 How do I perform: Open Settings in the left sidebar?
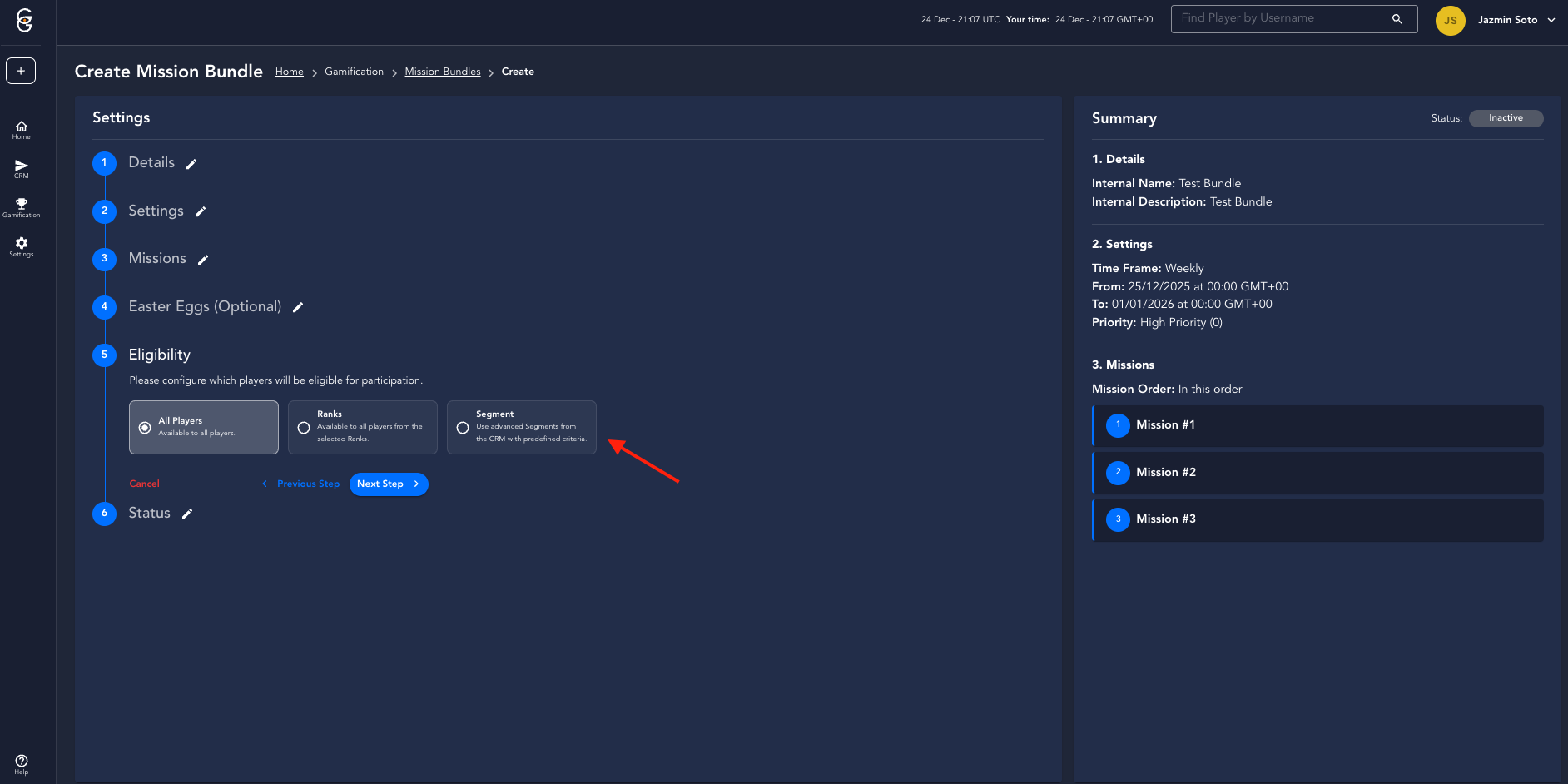tap(22, 246)
